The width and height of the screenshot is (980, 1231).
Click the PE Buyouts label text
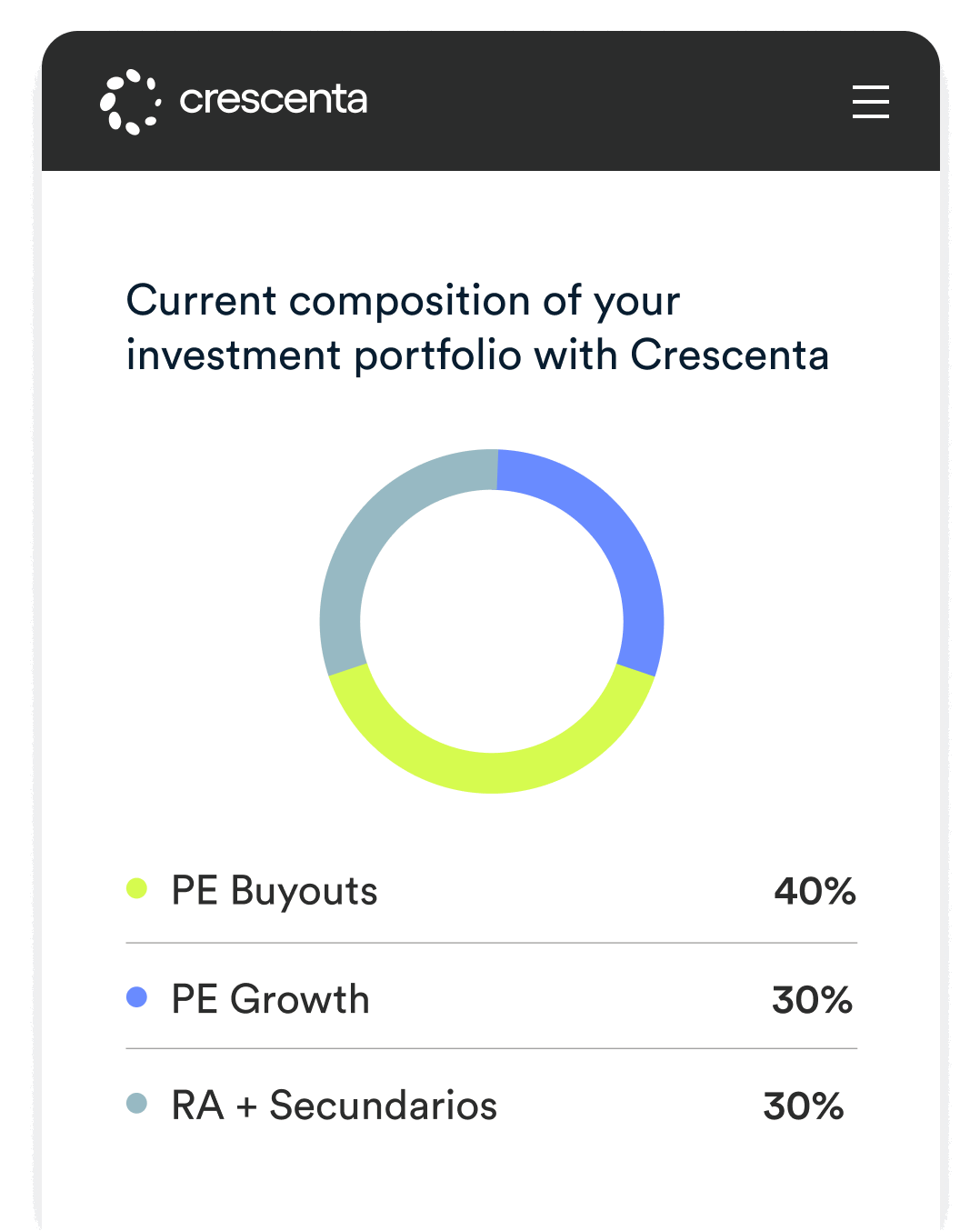(x=275, y=891)
